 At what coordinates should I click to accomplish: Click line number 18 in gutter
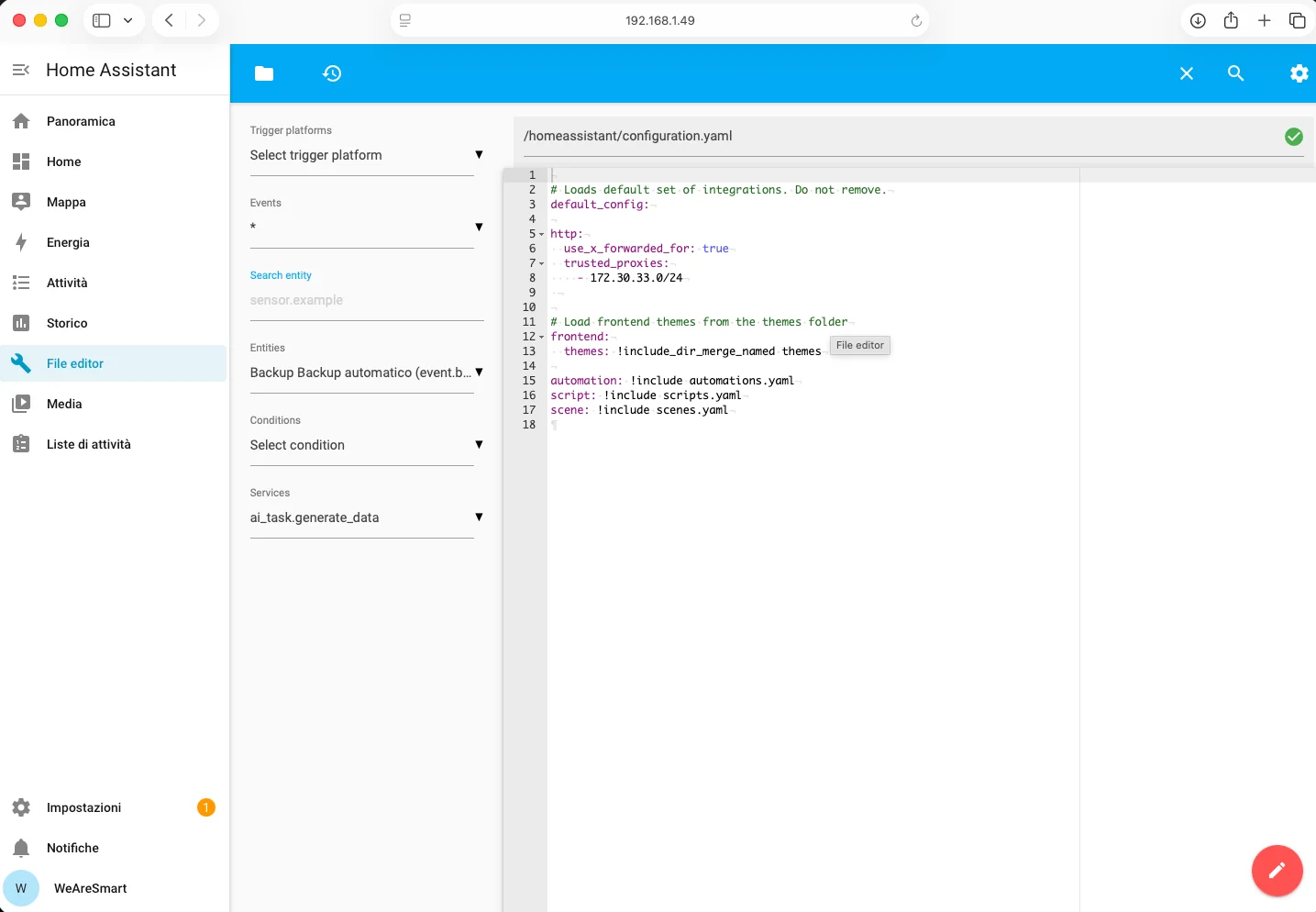click(x=529, y=425)
